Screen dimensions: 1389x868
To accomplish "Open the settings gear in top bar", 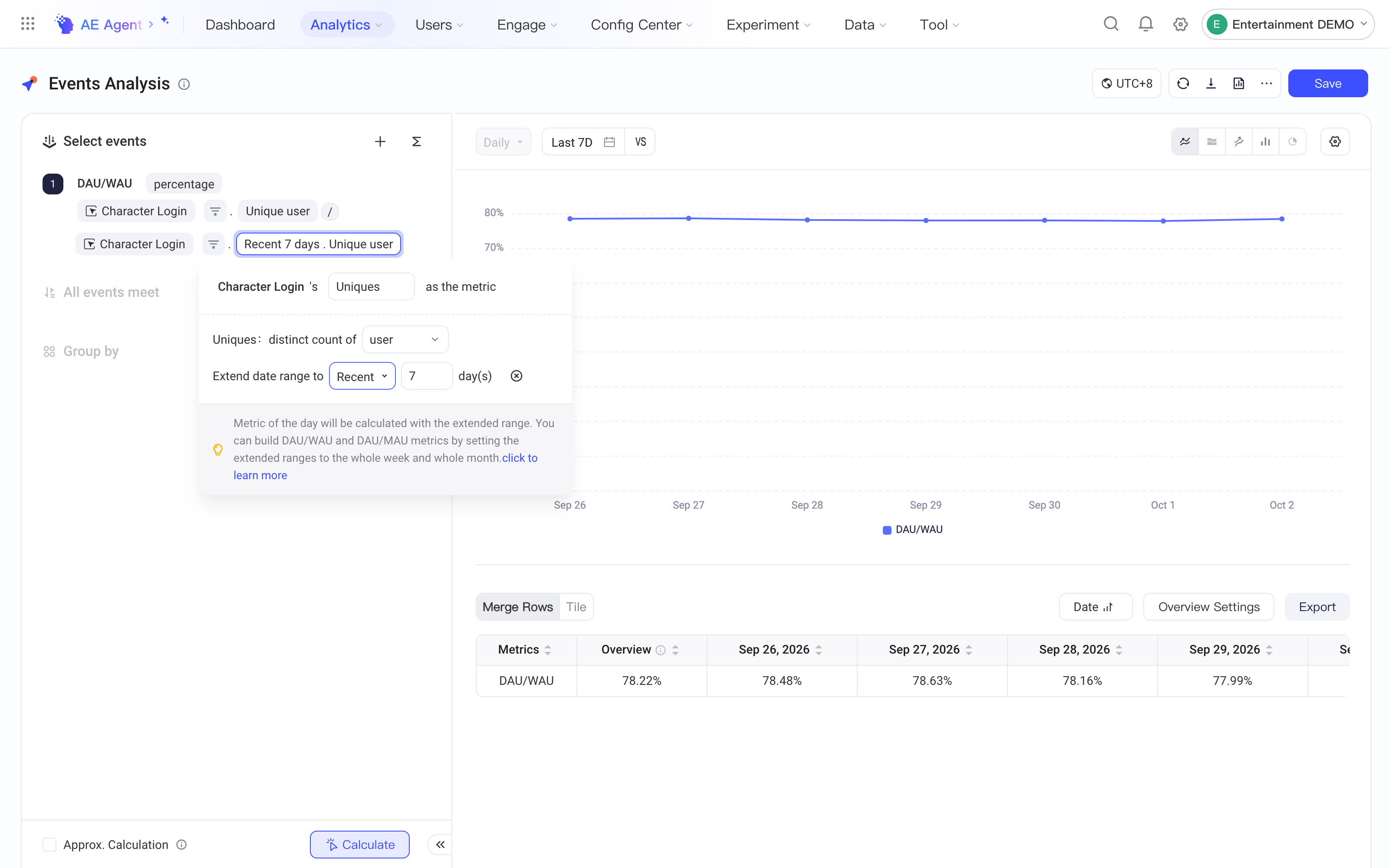I will click(1180, 24).
